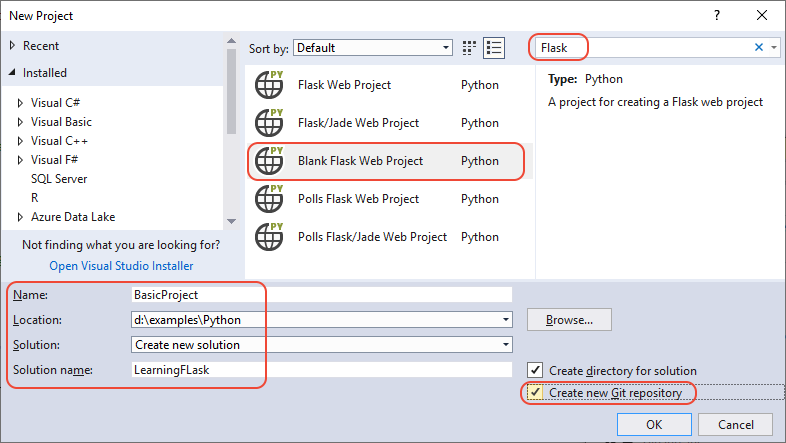Clear the Flask search text
Image resolution: width=786 pixels, height=443 pixels.
coord(758,47)
